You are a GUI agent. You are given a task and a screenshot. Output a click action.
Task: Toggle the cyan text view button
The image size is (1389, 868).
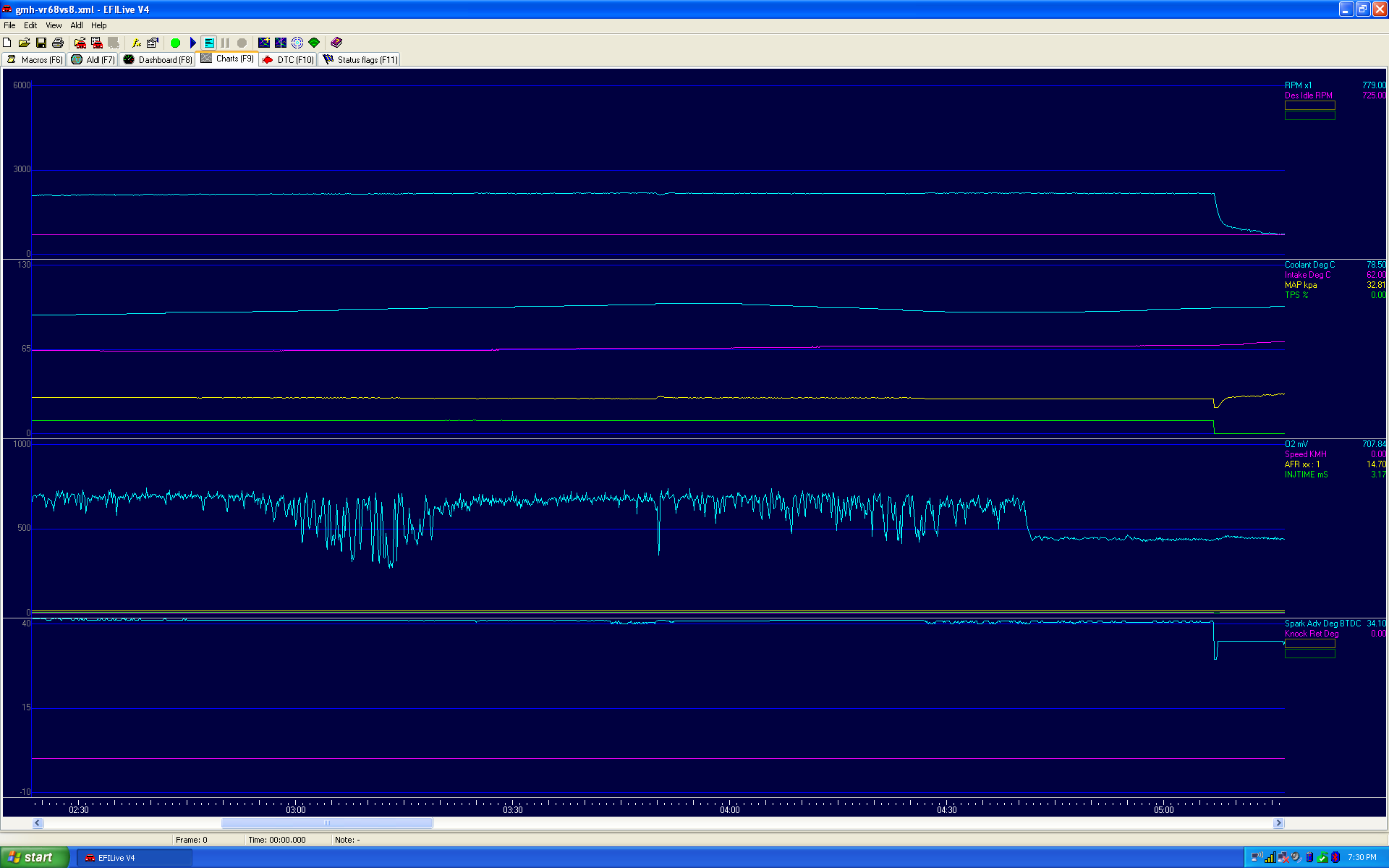coord(209,43)
